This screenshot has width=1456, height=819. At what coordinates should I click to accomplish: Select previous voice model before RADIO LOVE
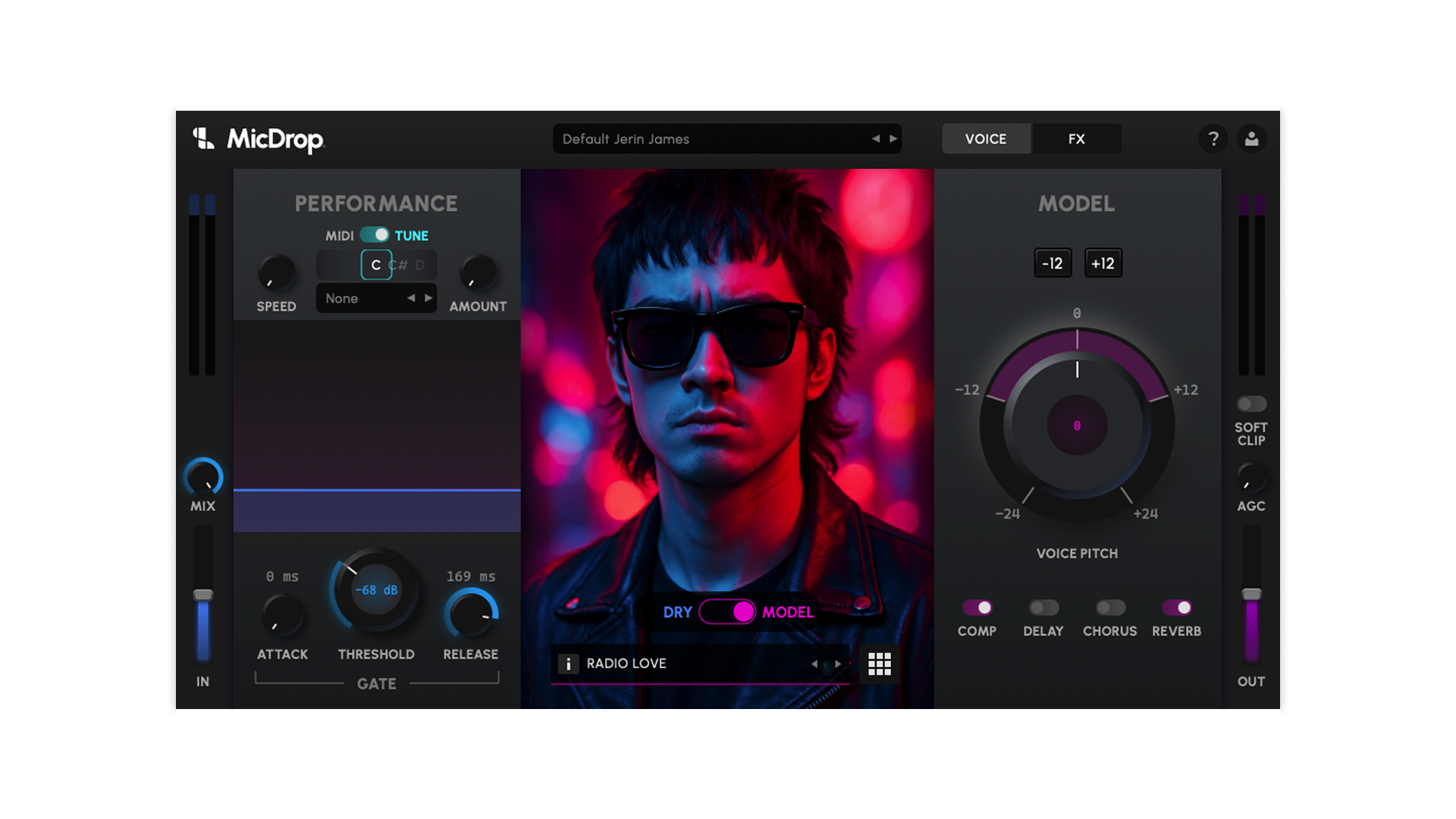[x=814, y=664]
